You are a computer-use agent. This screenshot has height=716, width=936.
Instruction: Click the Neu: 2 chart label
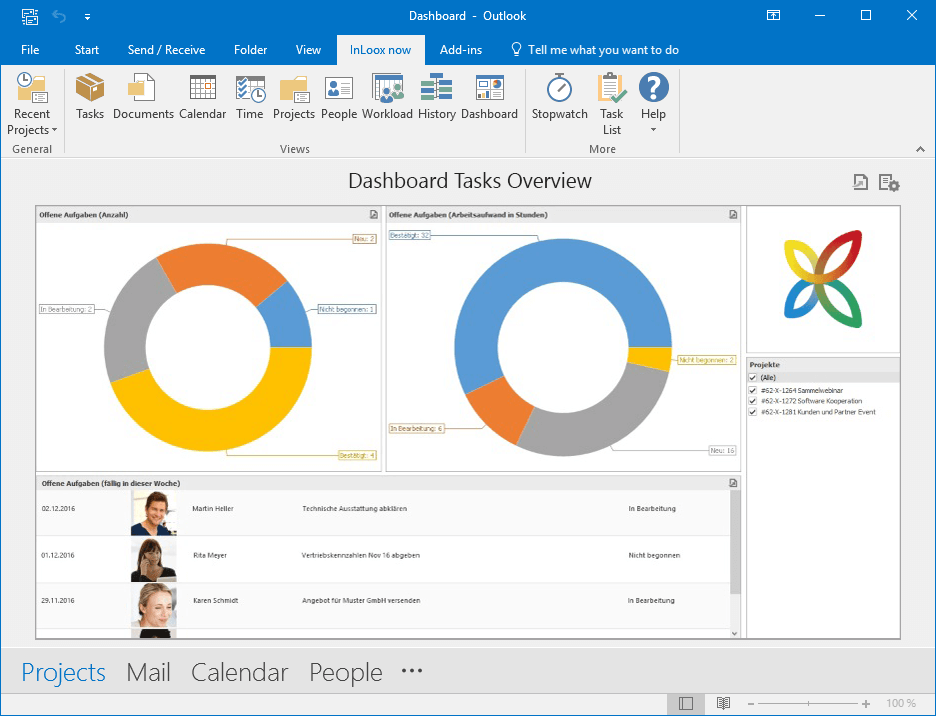click(x=364, y=239)
